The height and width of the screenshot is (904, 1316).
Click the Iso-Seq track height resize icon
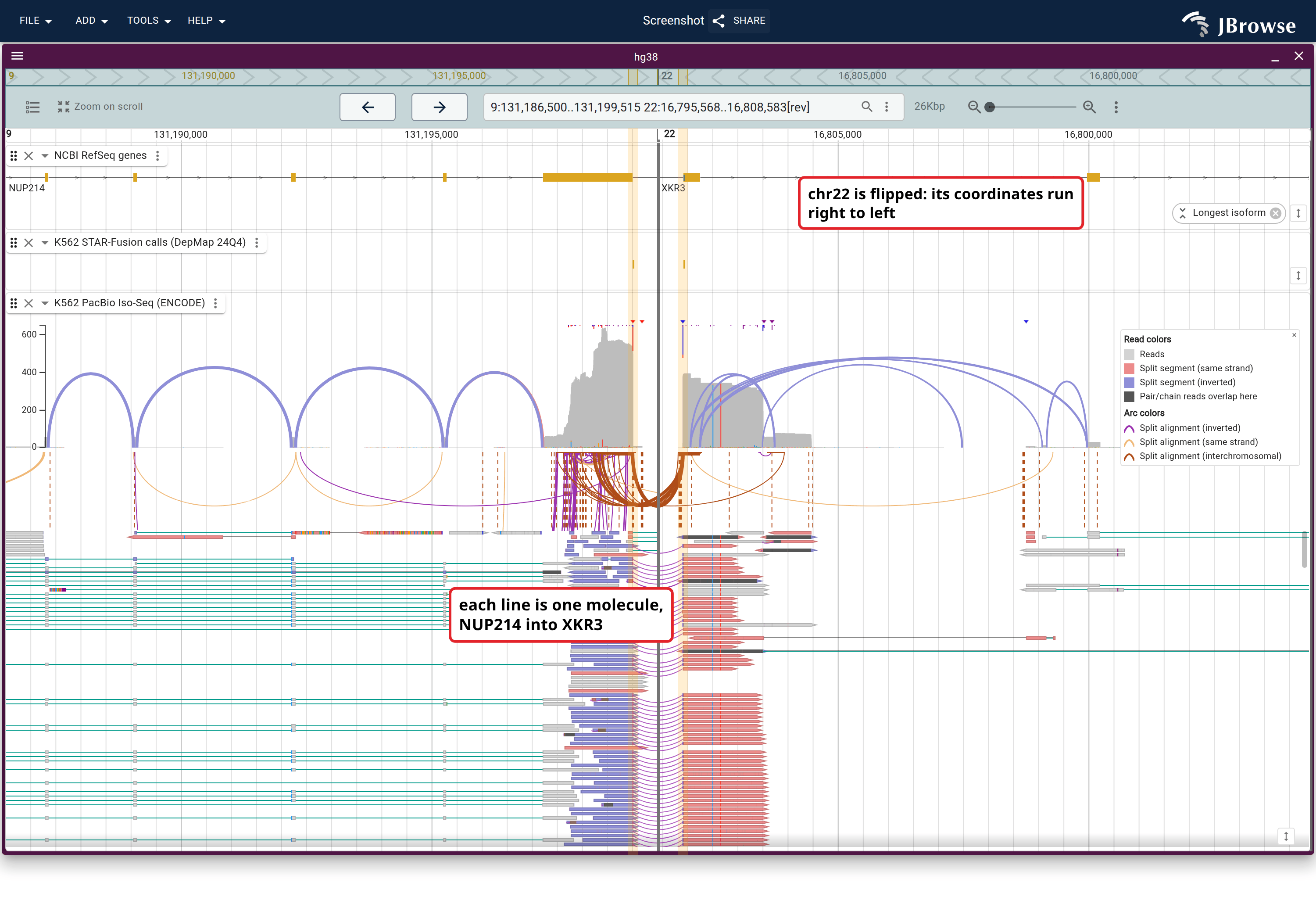1286,836
